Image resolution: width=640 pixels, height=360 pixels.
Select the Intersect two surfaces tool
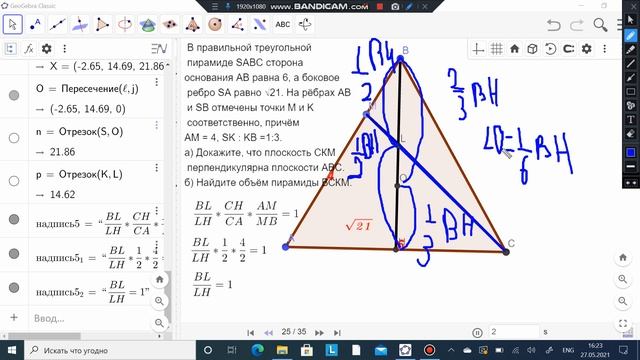[x=147, y=25]
